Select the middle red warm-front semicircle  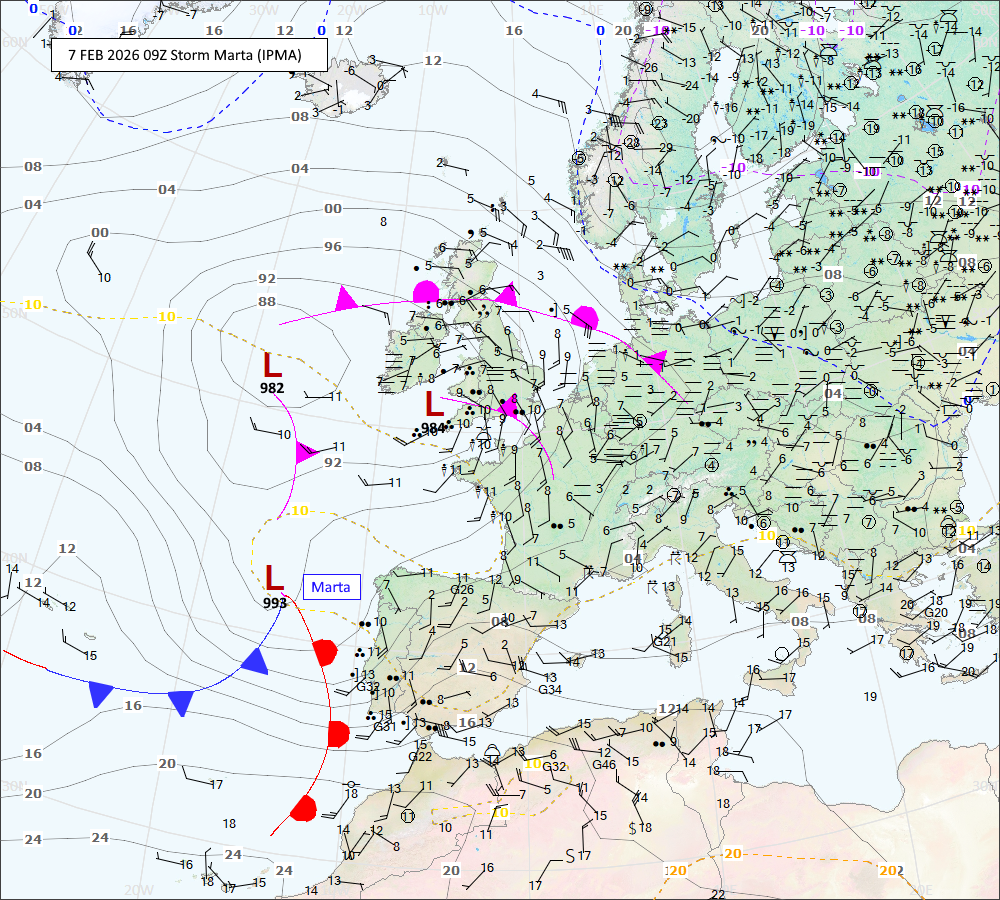pos(338,733)
